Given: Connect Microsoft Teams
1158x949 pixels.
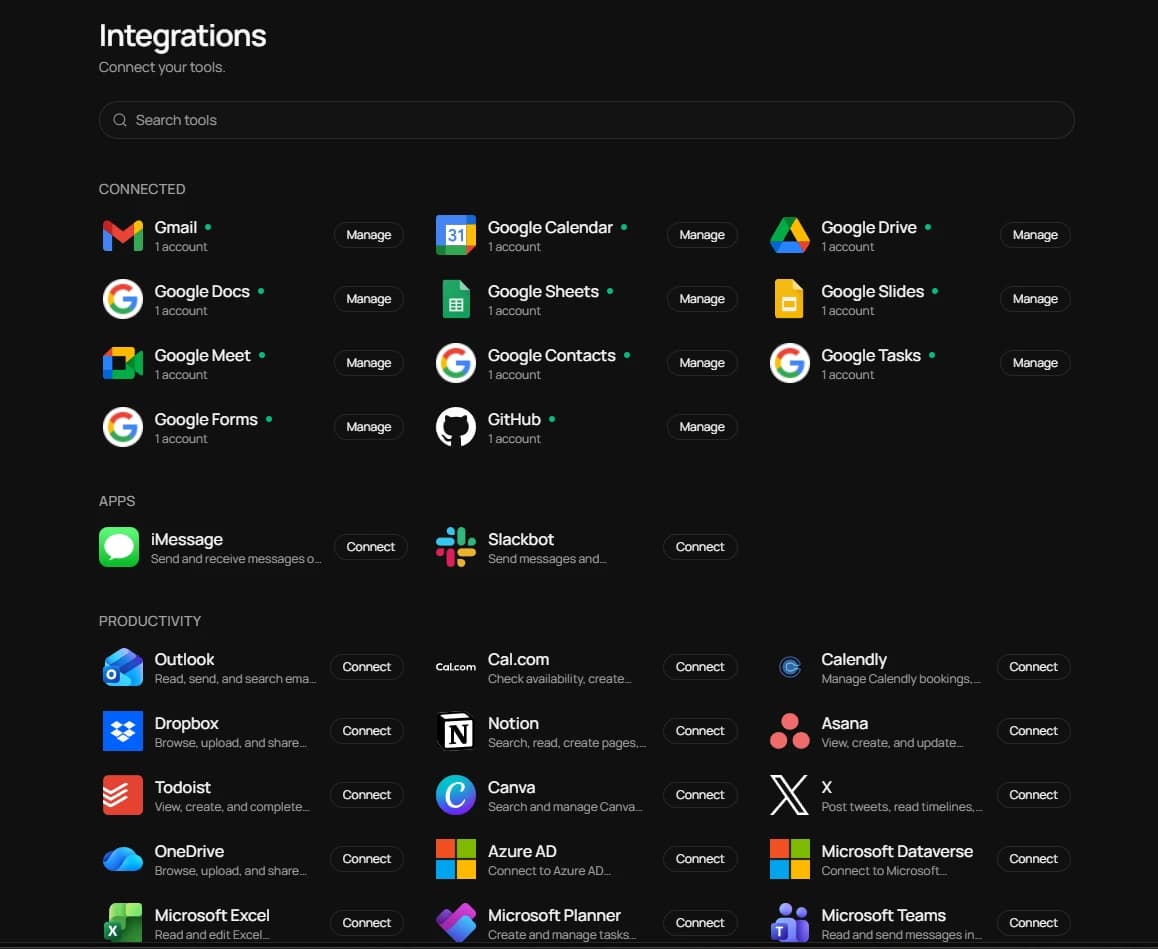Looking at the screenshot, I should click(1033, 923).
